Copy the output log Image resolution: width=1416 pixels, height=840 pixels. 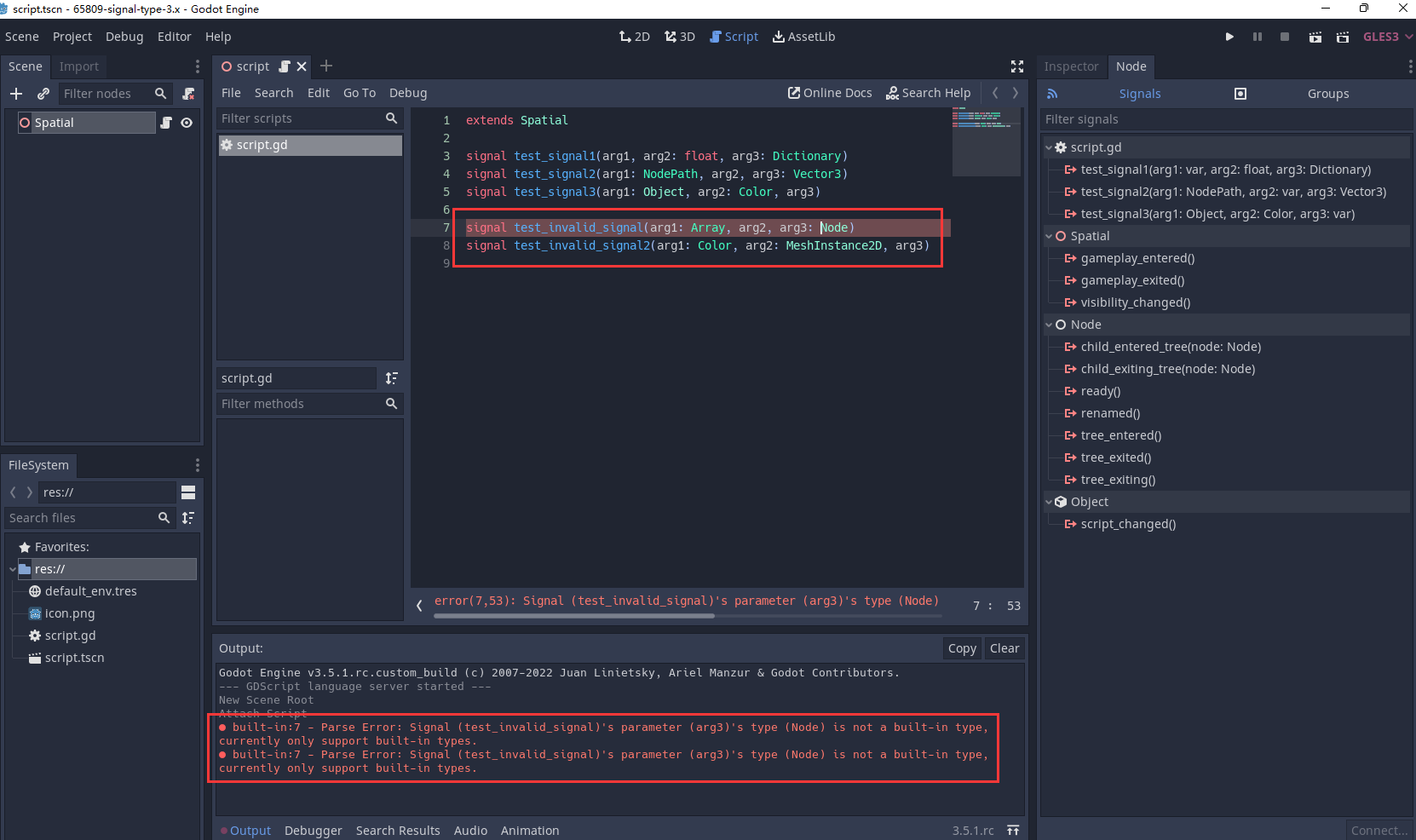[x=962, y=648]
